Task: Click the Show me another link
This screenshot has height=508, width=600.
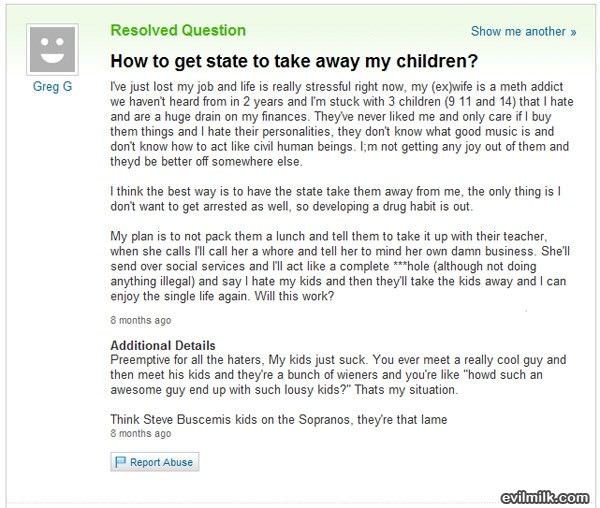Action: [x=523, y=31]
